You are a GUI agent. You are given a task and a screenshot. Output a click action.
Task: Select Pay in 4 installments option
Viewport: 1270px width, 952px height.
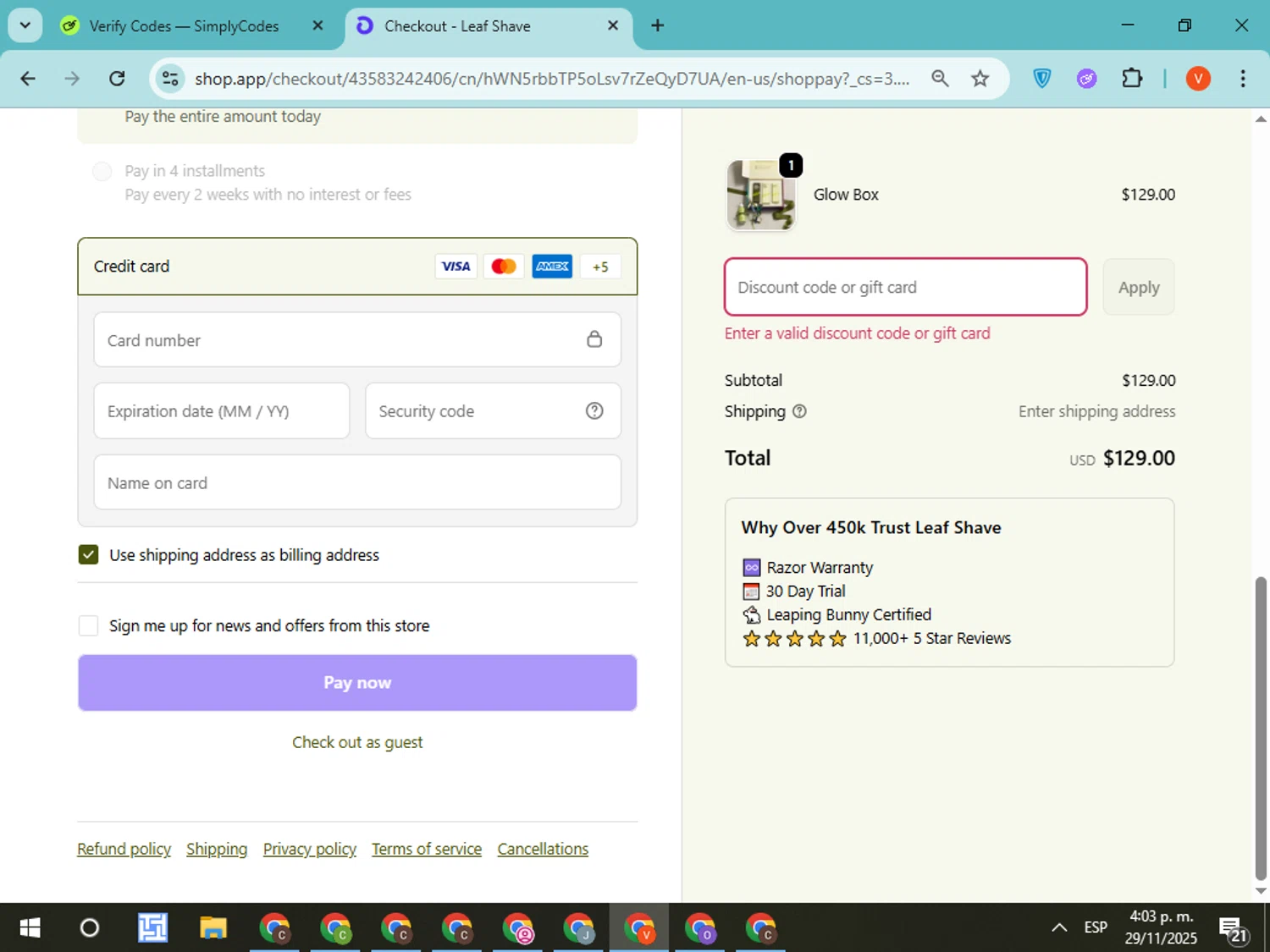point(102,171)
